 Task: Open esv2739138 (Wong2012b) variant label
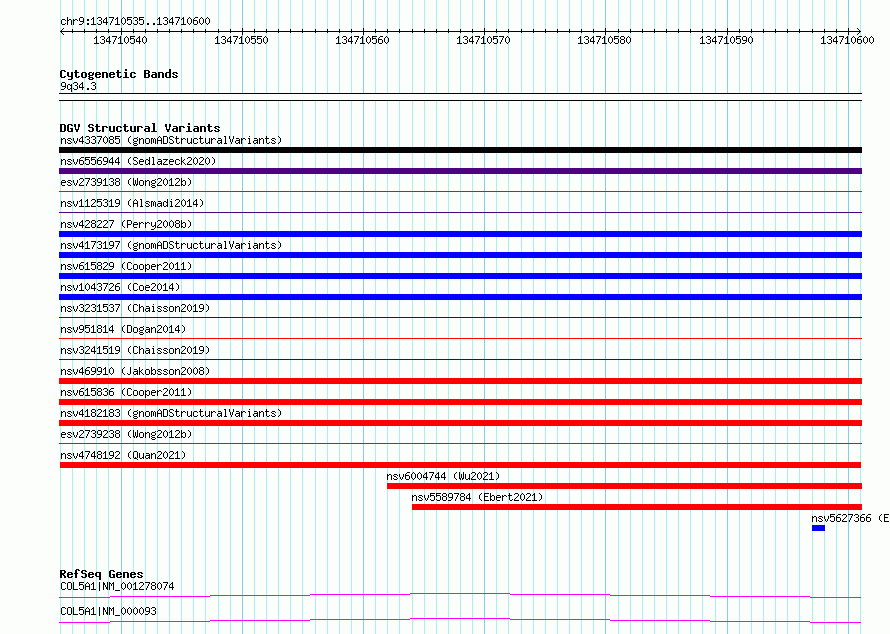126,182
